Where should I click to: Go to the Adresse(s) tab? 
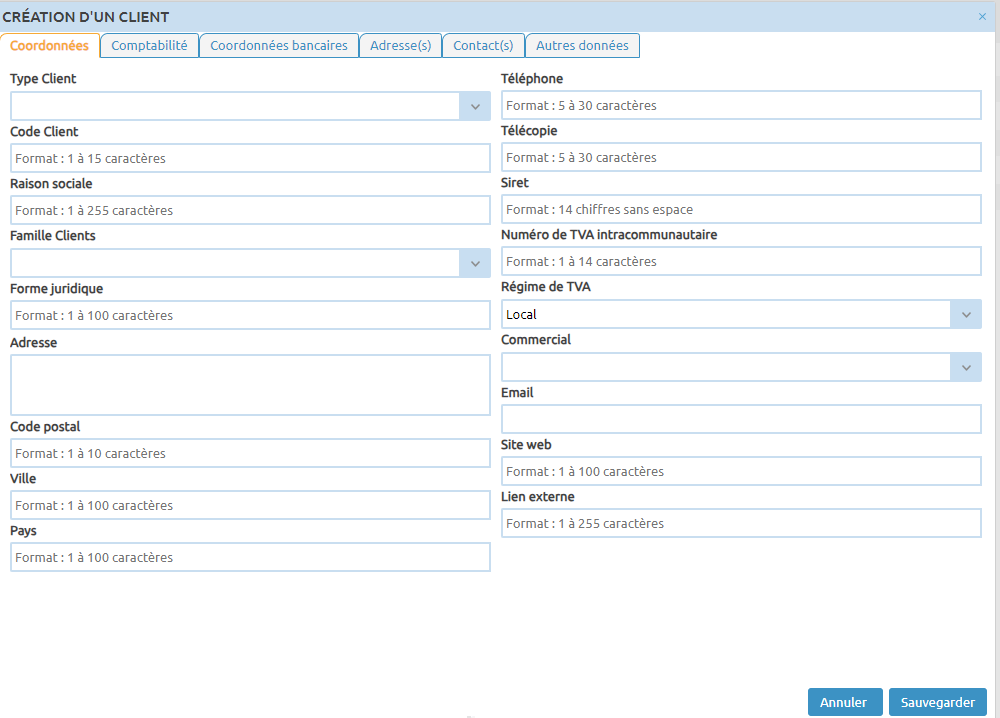pyautogui.click(x=400, y=46)
